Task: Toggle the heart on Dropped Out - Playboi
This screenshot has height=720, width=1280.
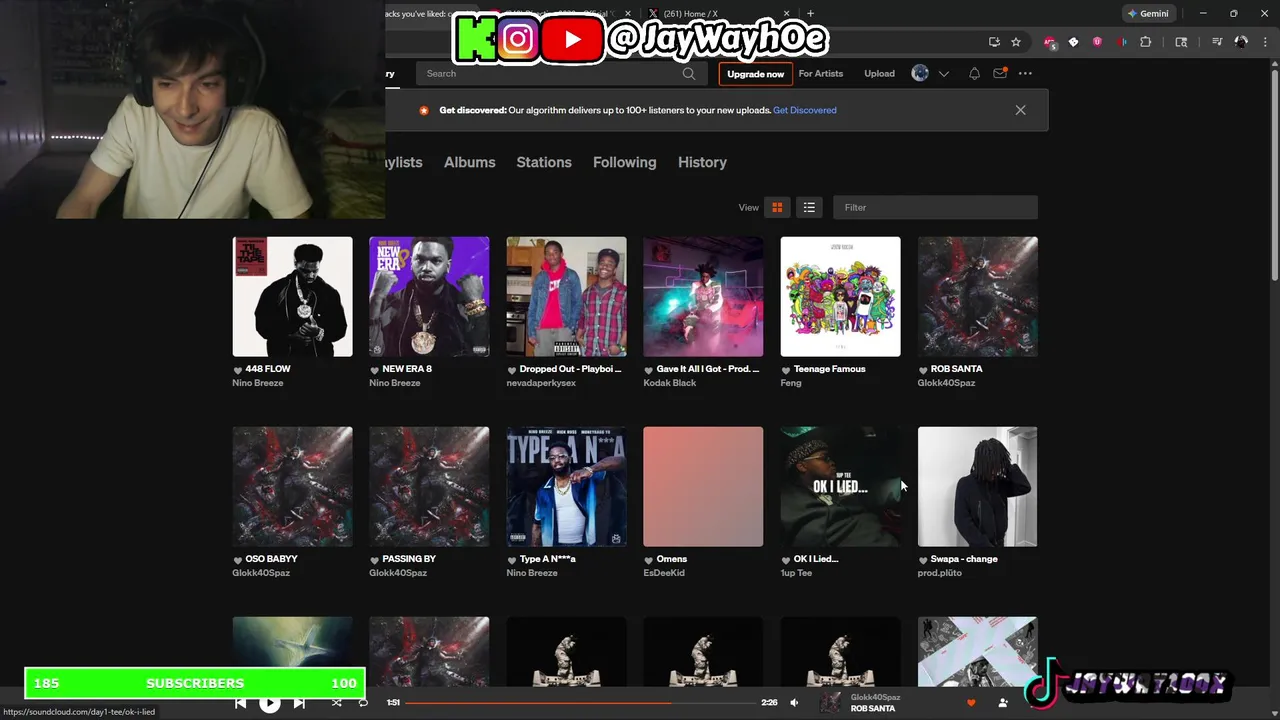Action: [512, 369]
